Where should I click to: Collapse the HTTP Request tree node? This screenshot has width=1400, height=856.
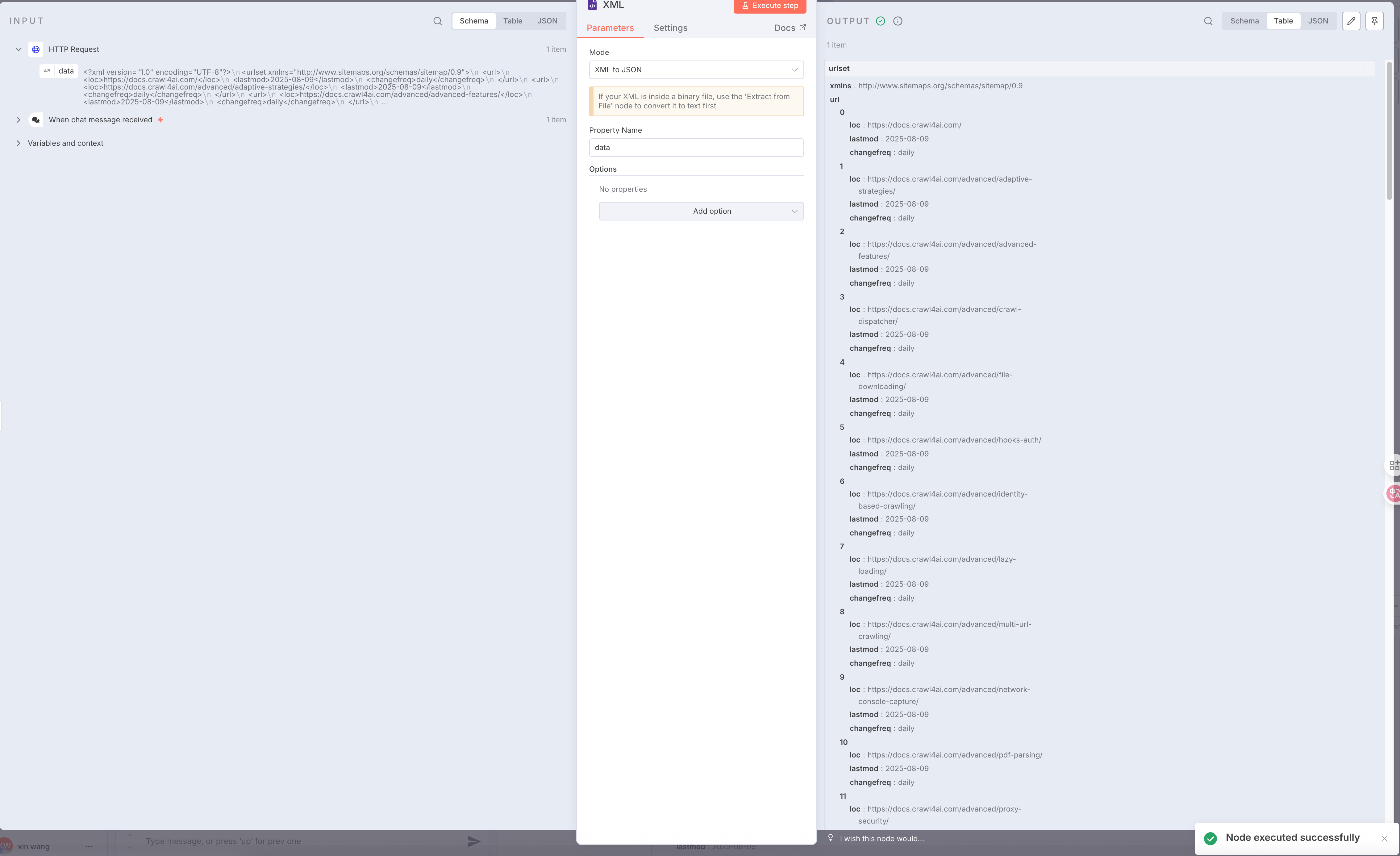[x=18, y=49]
